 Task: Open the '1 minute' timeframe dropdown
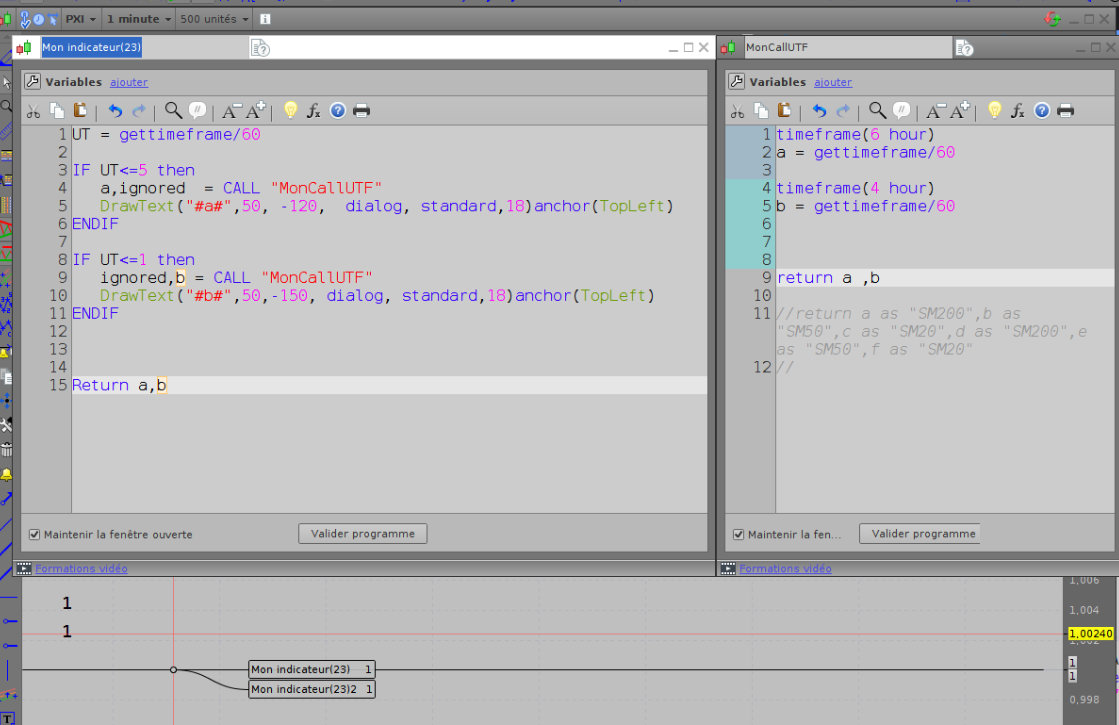(x=138, y=19)
